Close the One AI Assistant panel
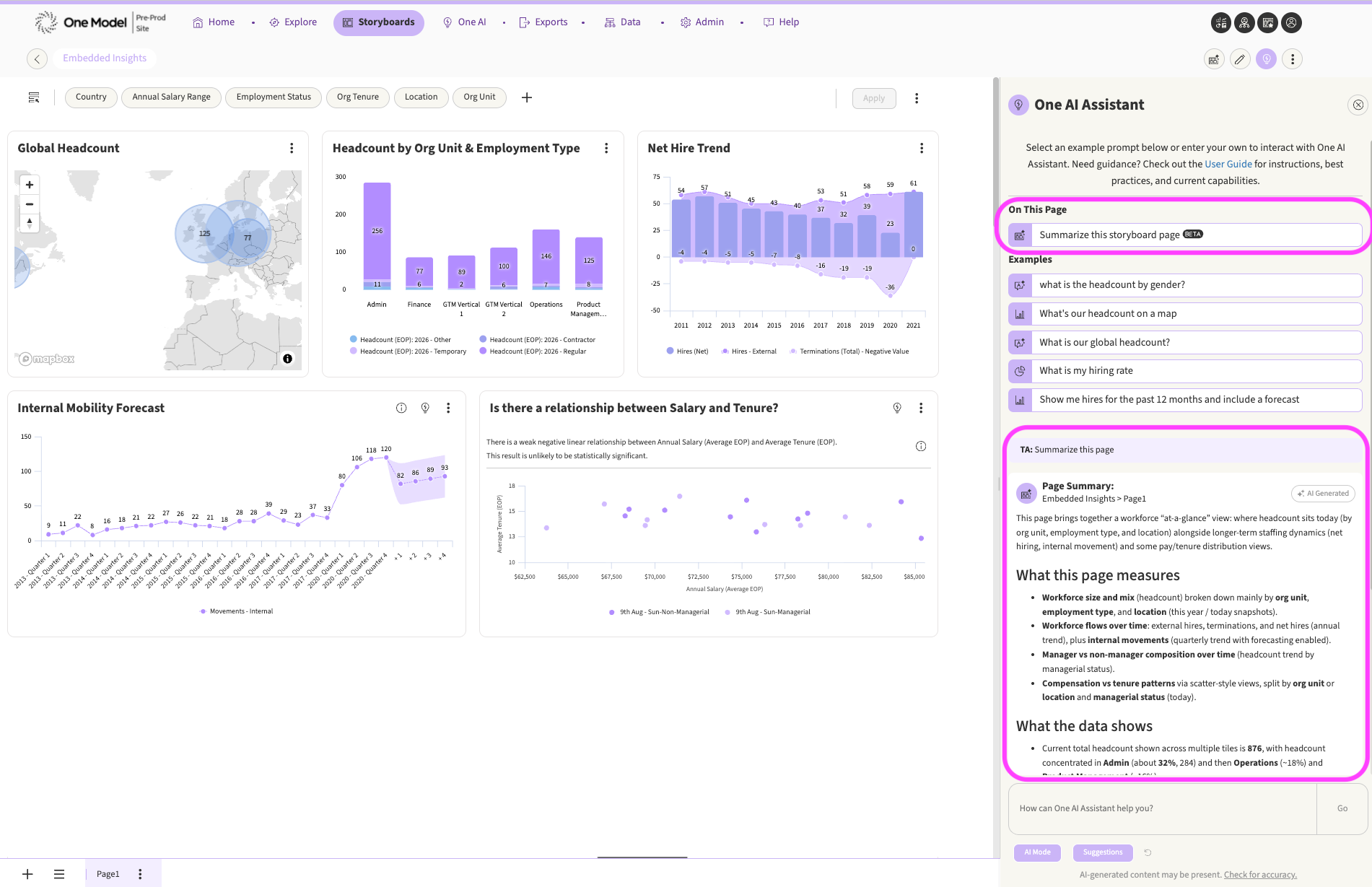 (x=1358, y=105)
